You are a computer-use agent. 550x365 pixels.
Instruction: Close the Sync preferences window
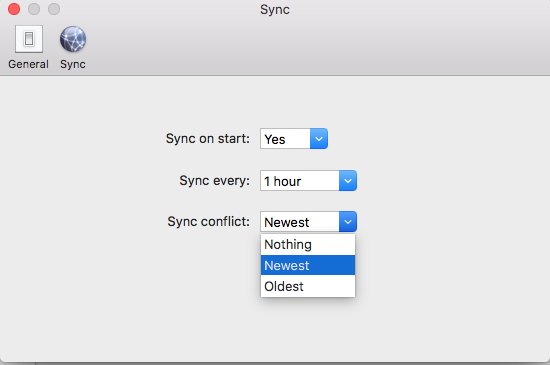point(14,9)
